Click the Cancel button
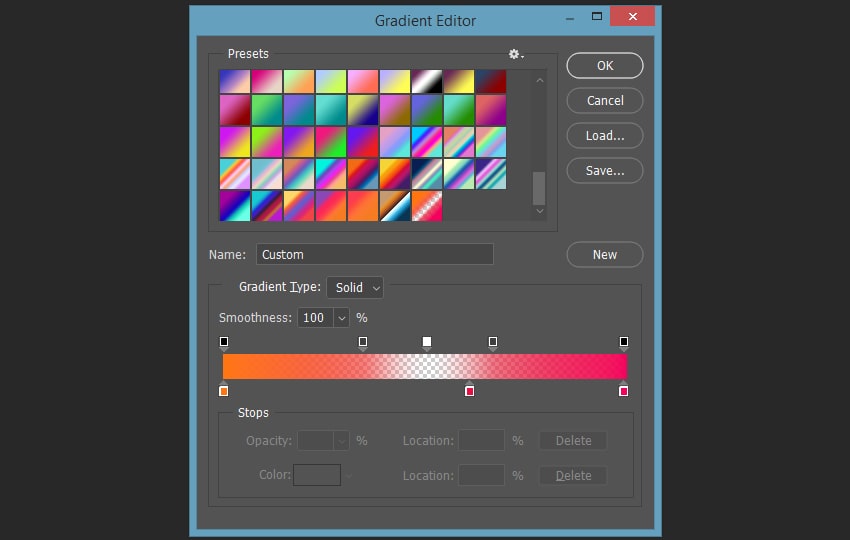 click(605, 100)
